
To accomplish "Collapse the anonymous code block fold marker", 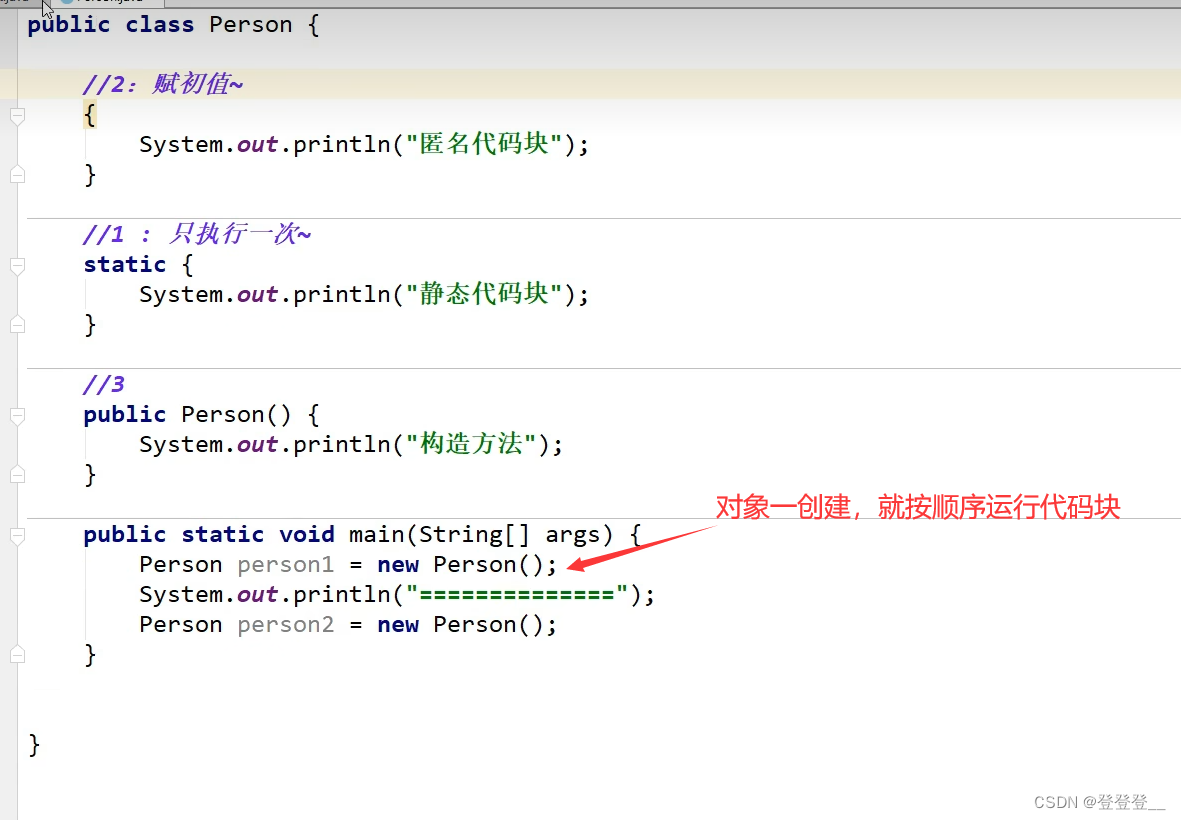I will tap(18, 116).
